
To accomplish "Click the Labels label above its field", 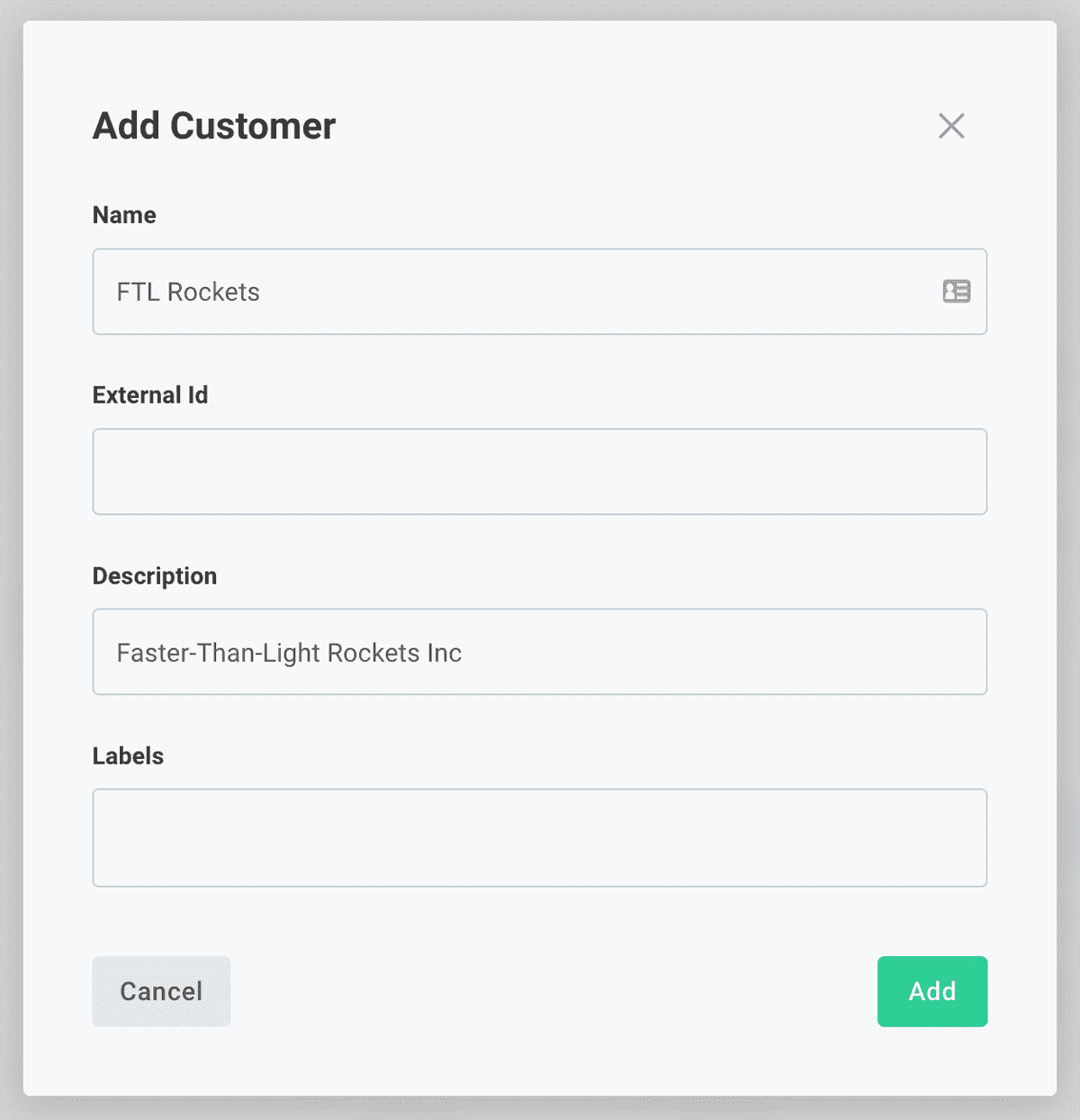I will pos(127,755).
